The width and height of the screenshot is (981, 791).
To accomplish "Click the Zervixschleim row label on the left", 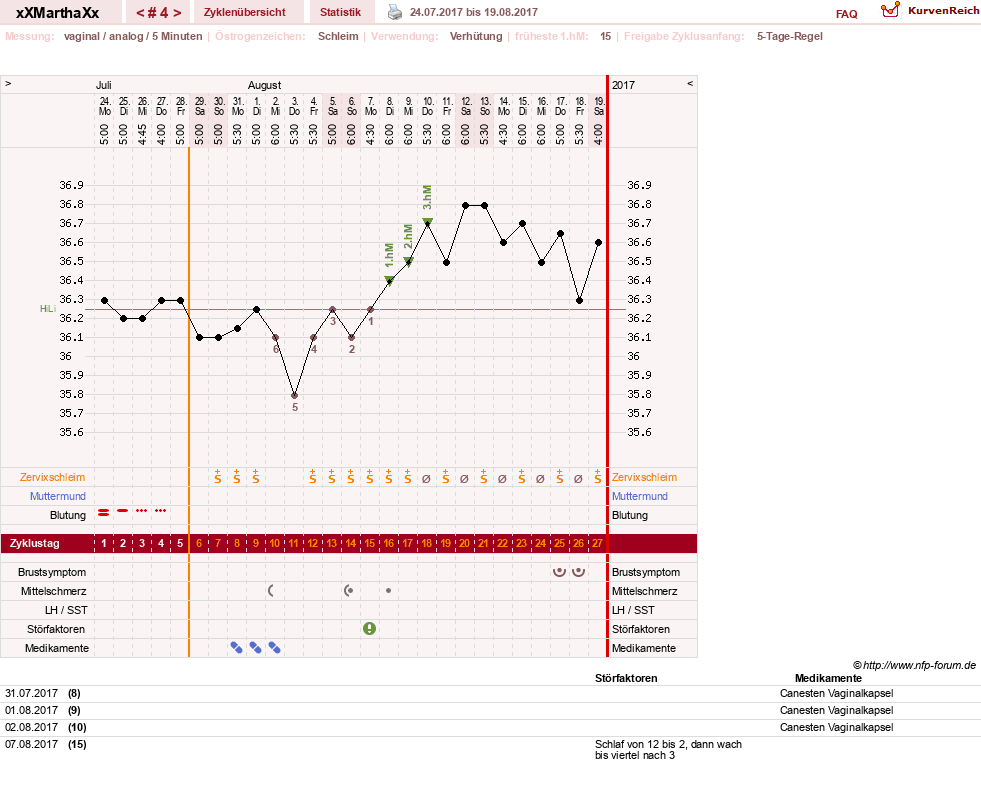I will pyautogui.click(x=53, y=477).
